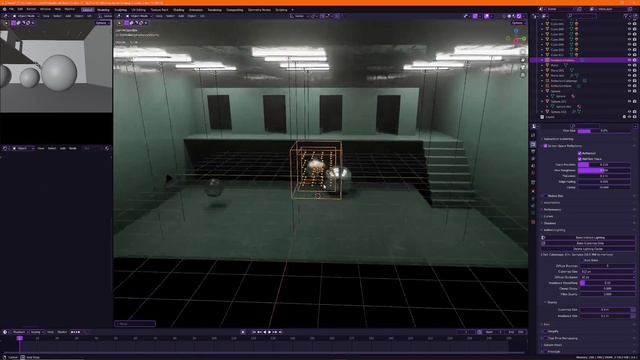Click the Diffuse Bounces number field
This screenshot has height=360, width=640.
pos(607,266)
